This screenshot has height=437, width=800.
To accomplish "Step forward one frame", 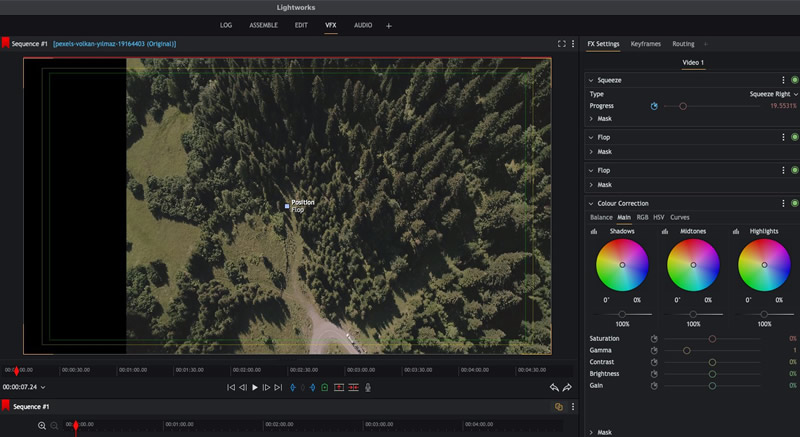I will click(x=266, y=388).
